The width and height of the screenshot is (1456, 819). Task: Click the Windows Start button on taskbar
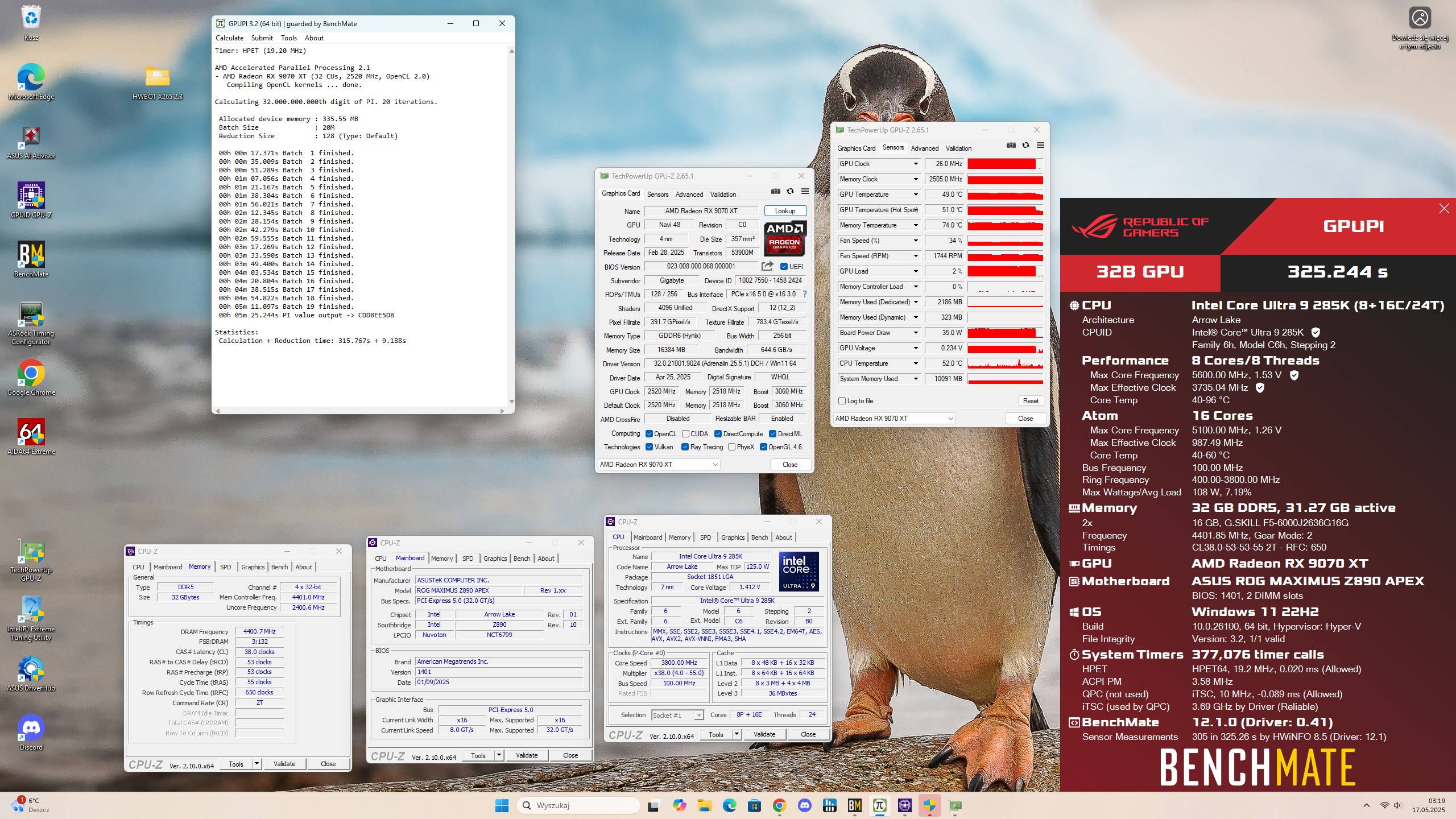click(502, 805)
